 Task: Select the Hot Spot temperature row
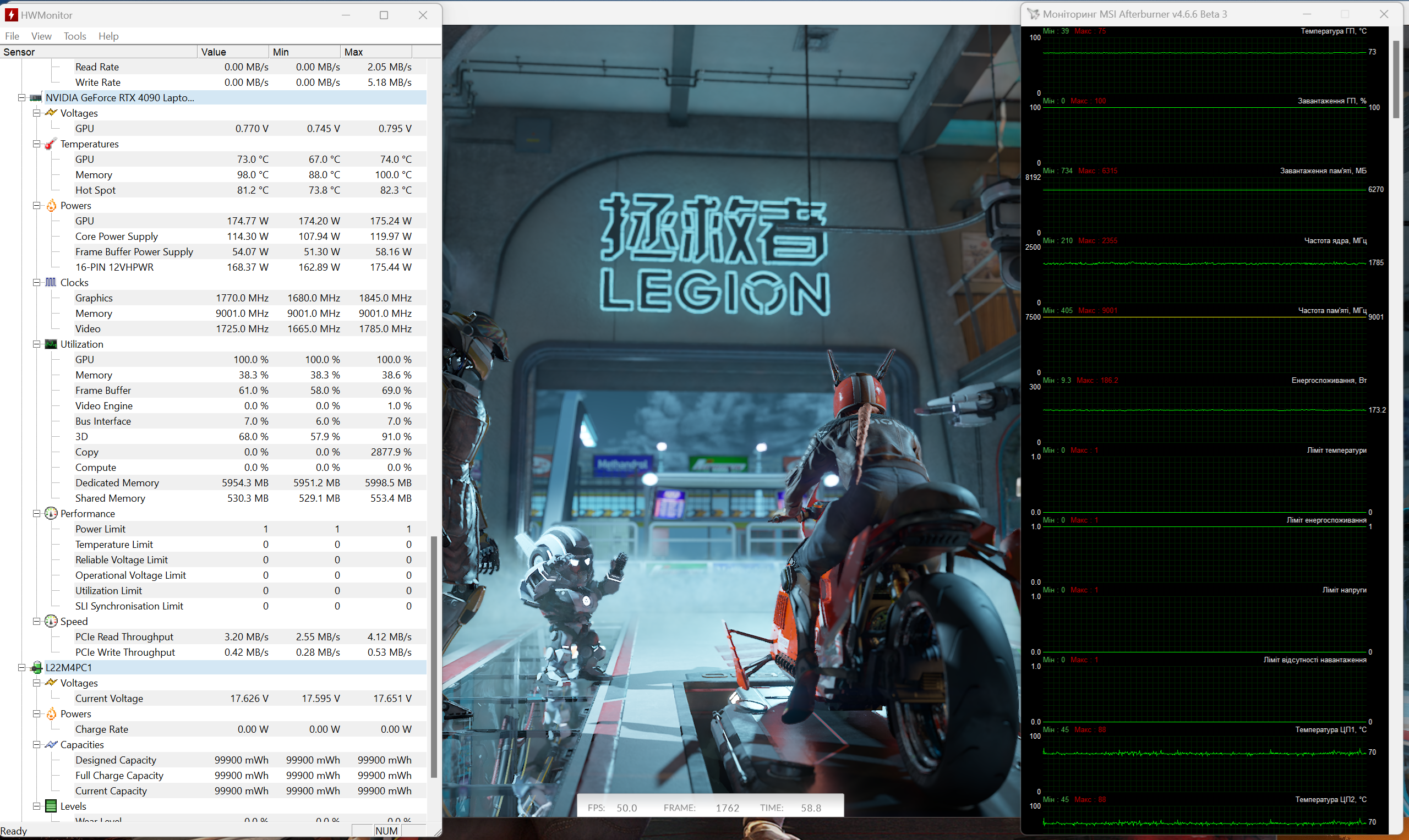95,190
